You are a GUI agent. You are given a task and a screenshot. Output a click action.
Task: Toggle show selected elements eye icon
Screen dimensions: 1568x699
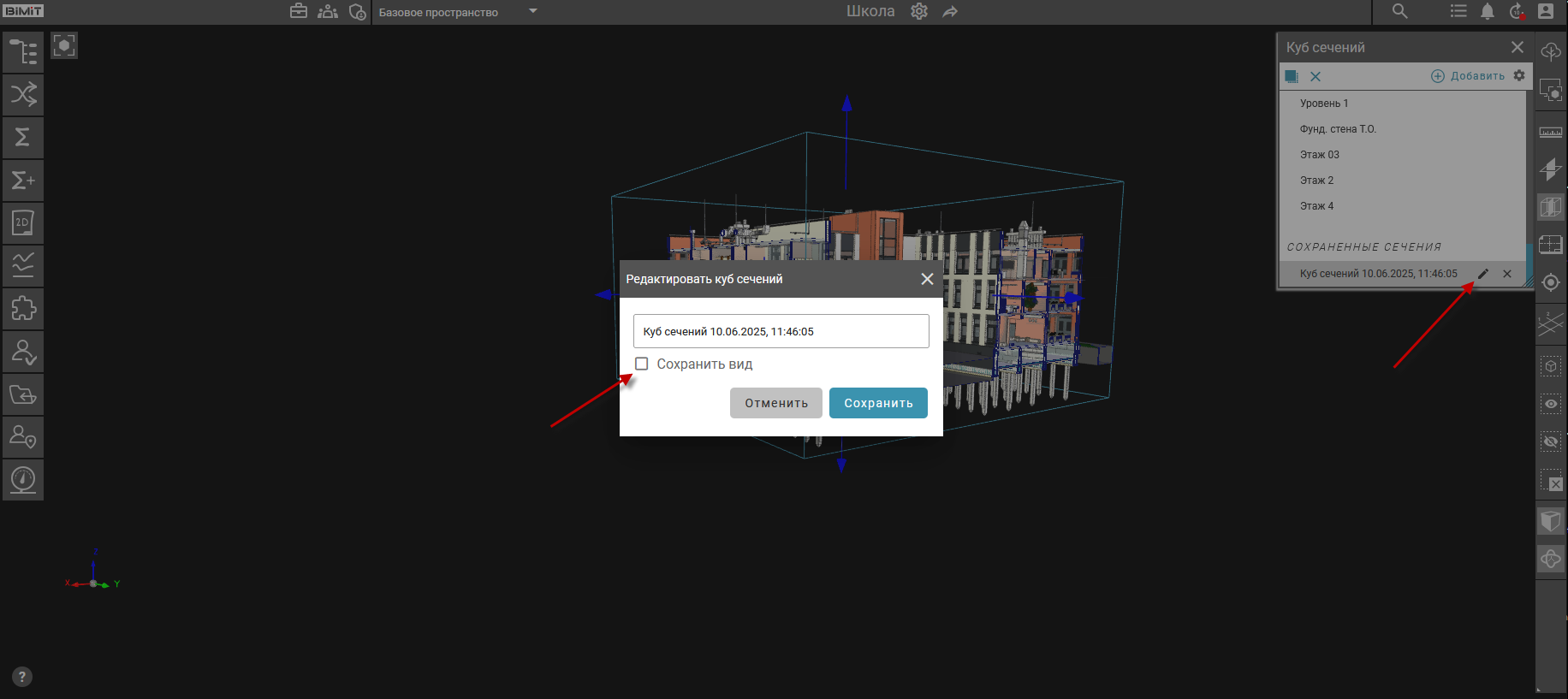pos(1551,404)
